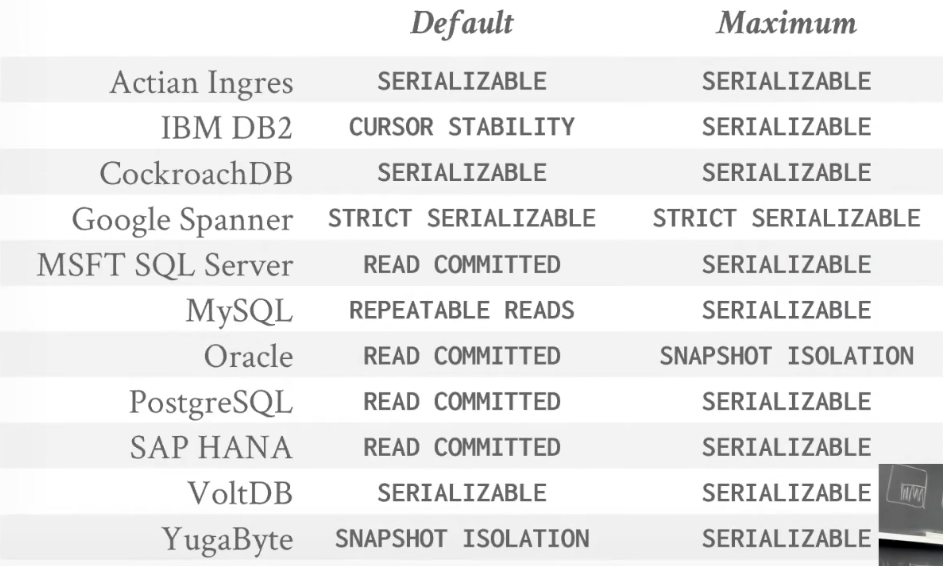Screen dimensions: 943x566
Task: Select the Default column header
Action: 462,23
